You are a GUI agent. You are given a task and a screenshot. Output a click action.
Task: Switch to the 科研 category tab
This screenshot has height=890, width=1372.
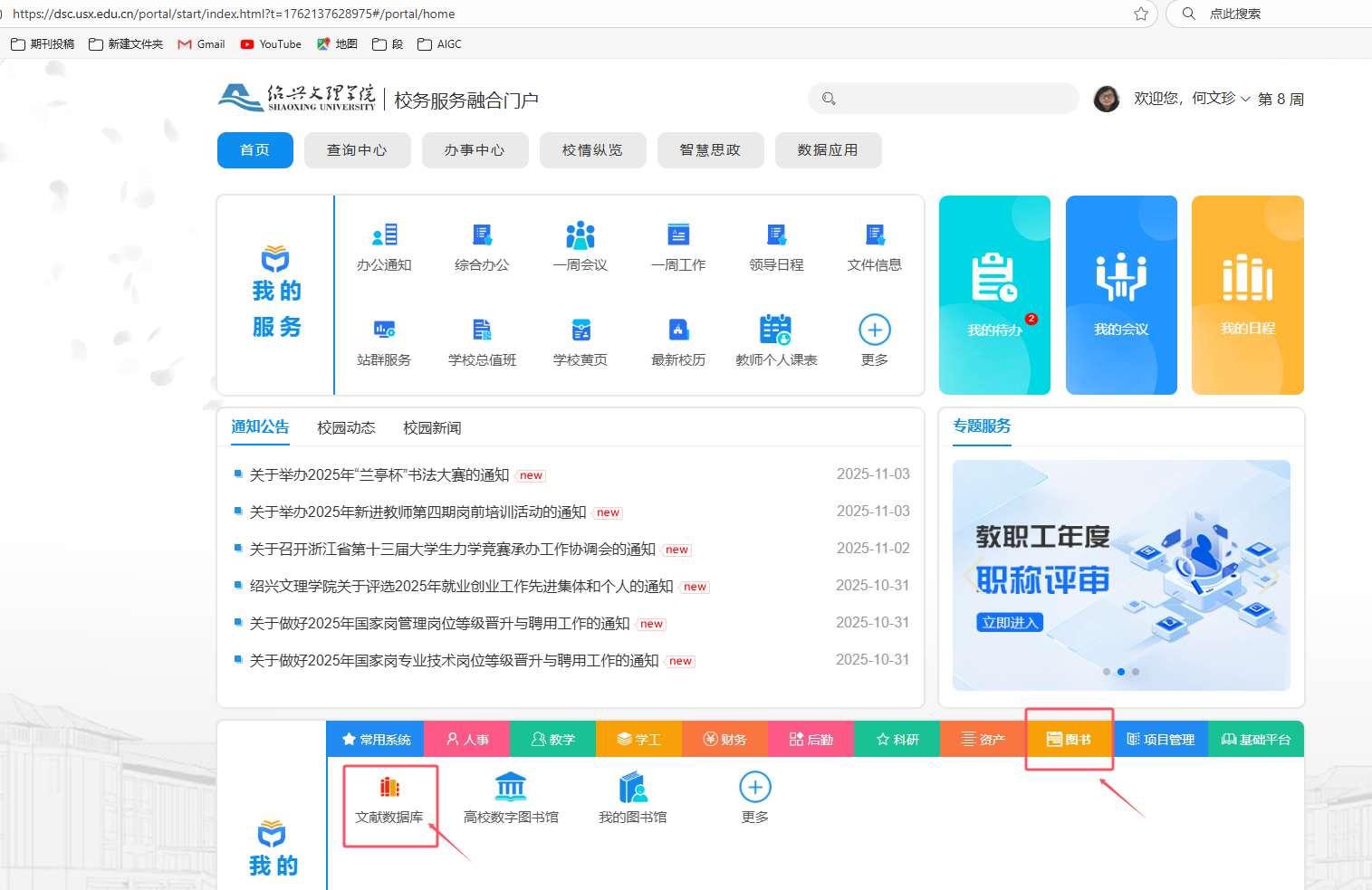(897, 740)
